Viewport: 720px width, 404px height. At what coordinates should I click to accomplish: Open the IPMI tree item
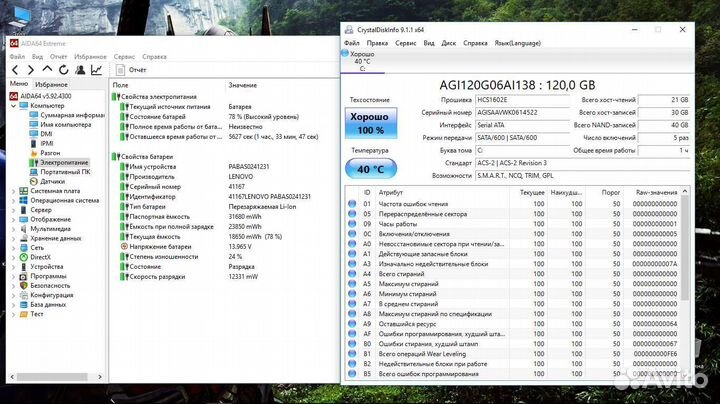coord(41,144)
